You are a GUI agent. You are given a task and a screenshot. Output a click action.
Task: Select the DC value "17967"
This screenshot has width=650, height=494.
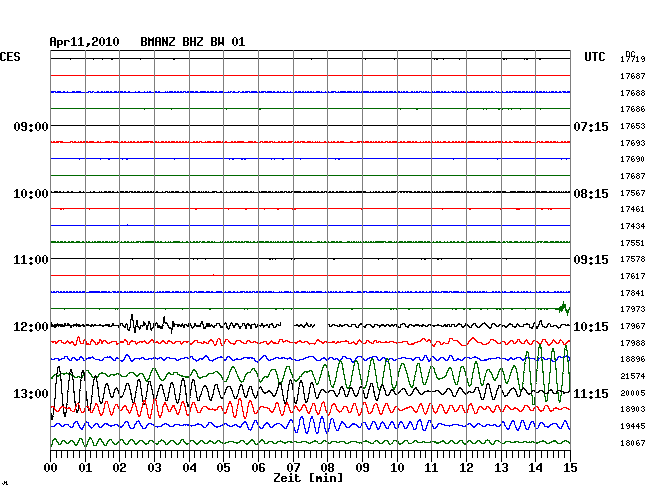pos(633,326)
